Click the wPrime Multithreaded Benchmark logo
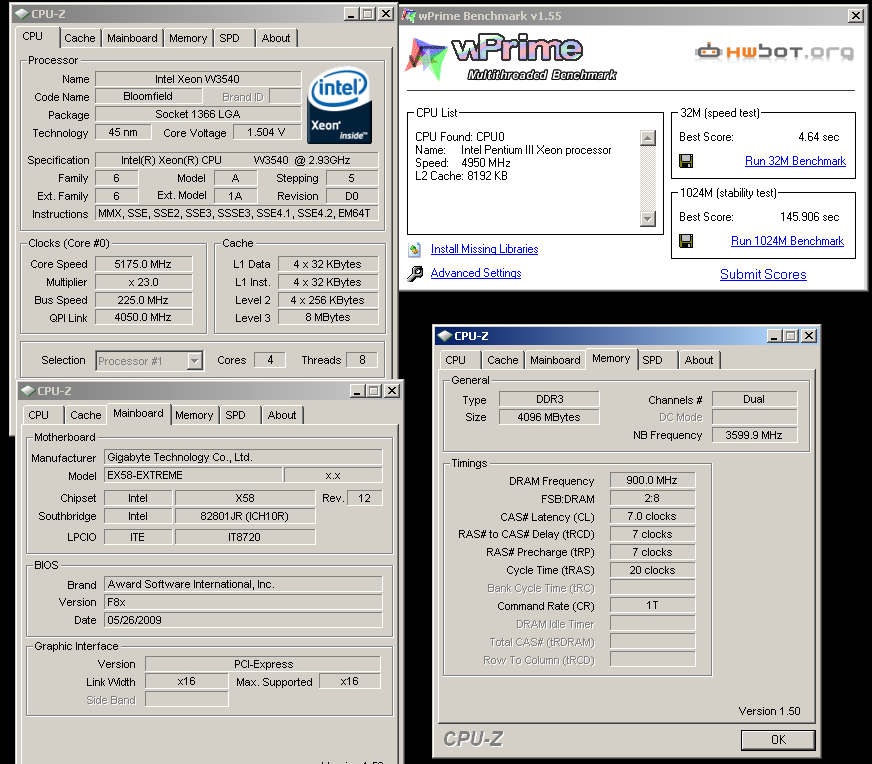872x764 pixels. [x=512, y=58]
